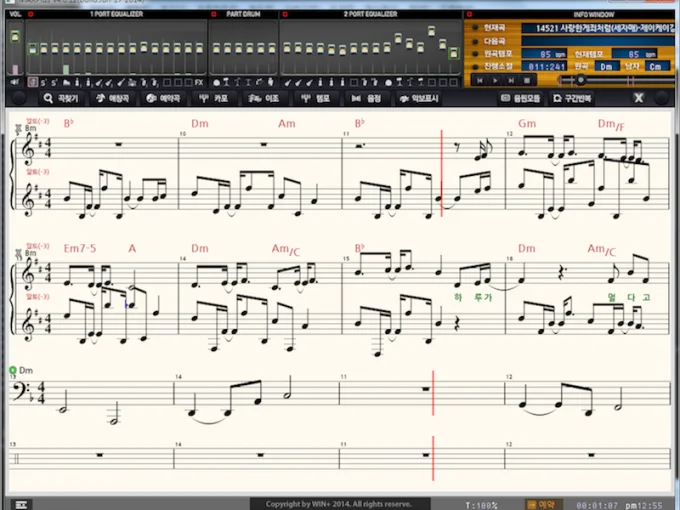Click the bowtie icon on 음정
The height and width of the screenshot is (510, 680).
coord(356,98)
